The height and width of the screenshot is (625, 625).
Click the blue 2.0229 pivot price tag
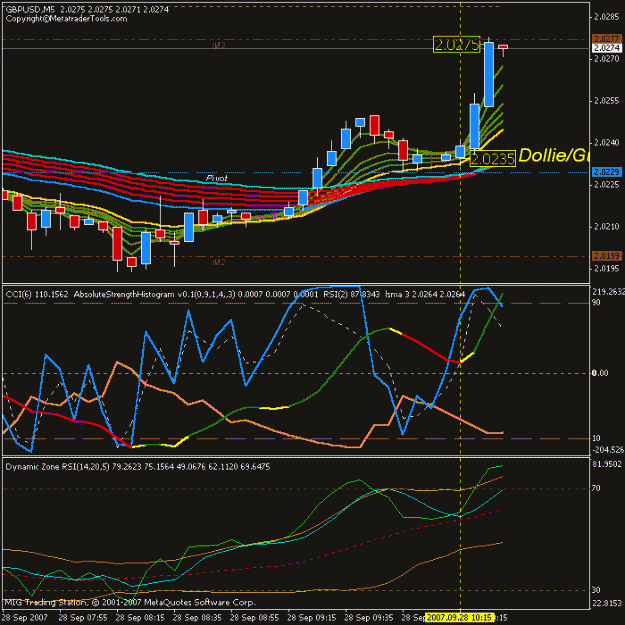(607, 172)
